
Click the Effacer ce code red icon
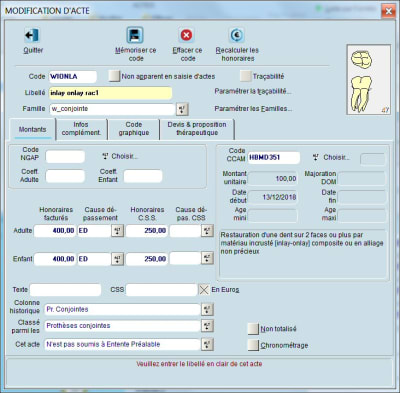[186, 35]
